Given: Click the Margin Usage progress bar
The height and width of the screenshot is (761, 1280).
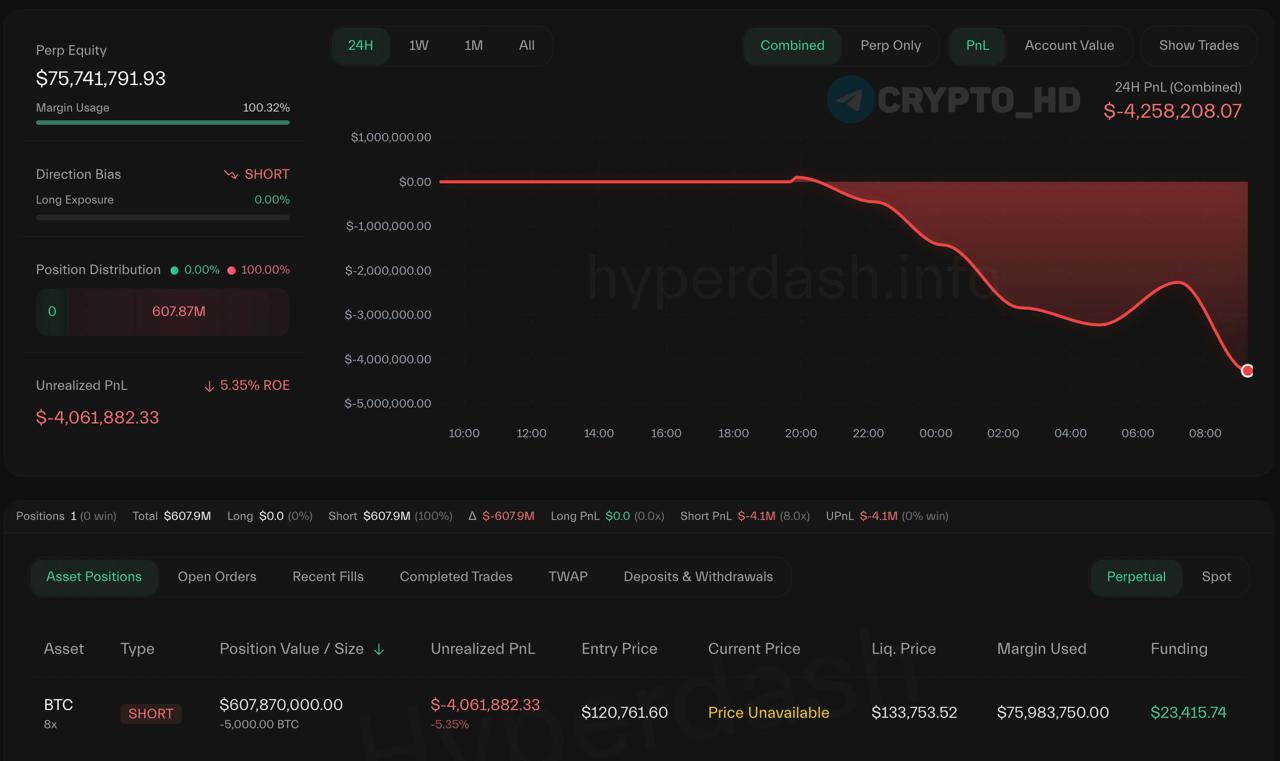Looking at the screenshot, I should (163, 122).
